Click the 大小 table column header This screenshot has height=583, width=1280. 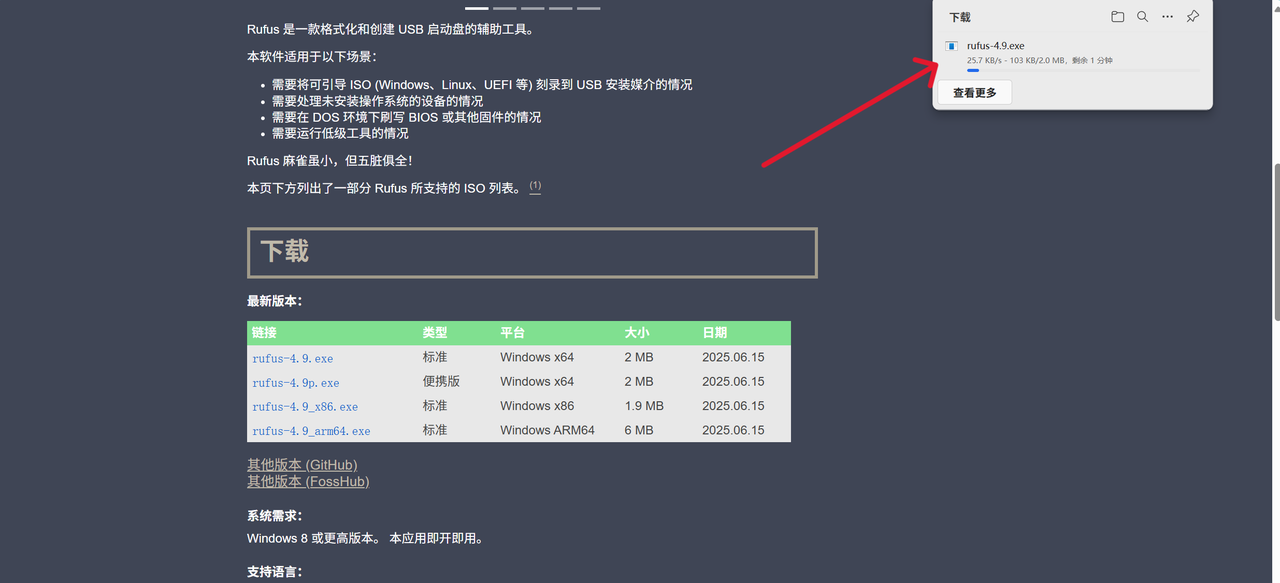(637, 332)
